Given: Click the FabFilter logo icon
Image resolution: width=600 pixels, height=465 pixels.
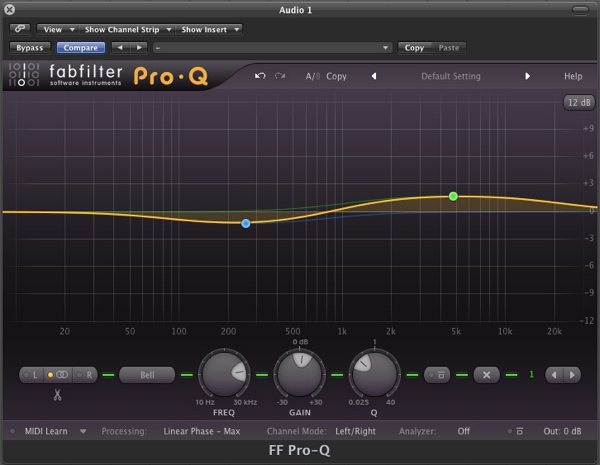Looking at the screenshot, I should [x=24, y=74].
